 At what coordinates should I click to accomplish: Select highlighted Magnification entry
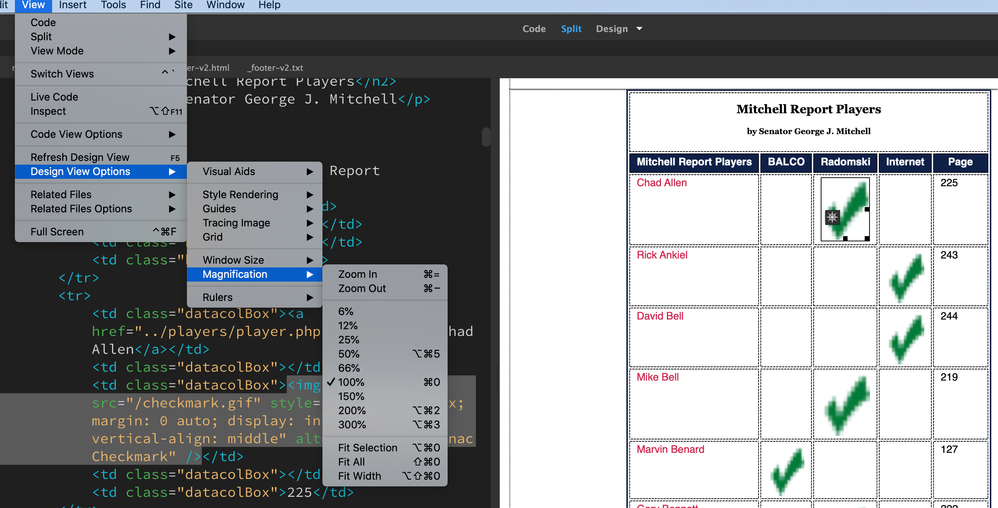coord(255,274)
